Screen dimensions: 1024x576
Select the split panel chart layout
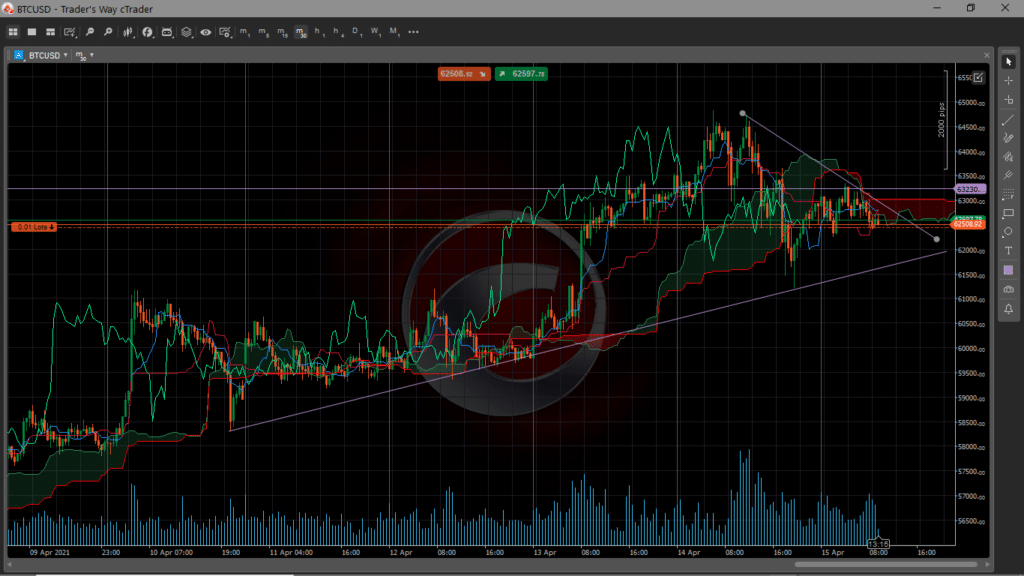pos(50,32)
